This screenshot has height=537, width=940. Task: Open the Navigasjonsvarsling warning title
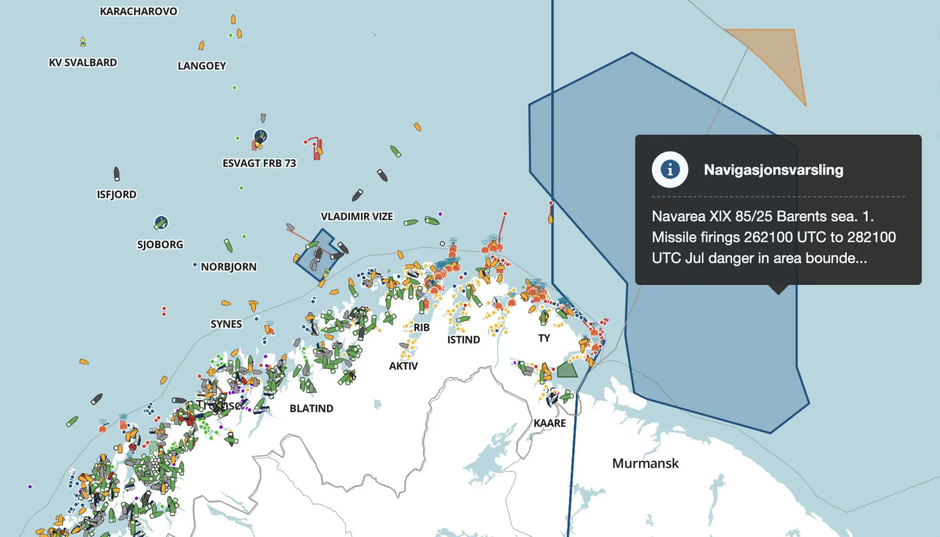coord(773,170)
